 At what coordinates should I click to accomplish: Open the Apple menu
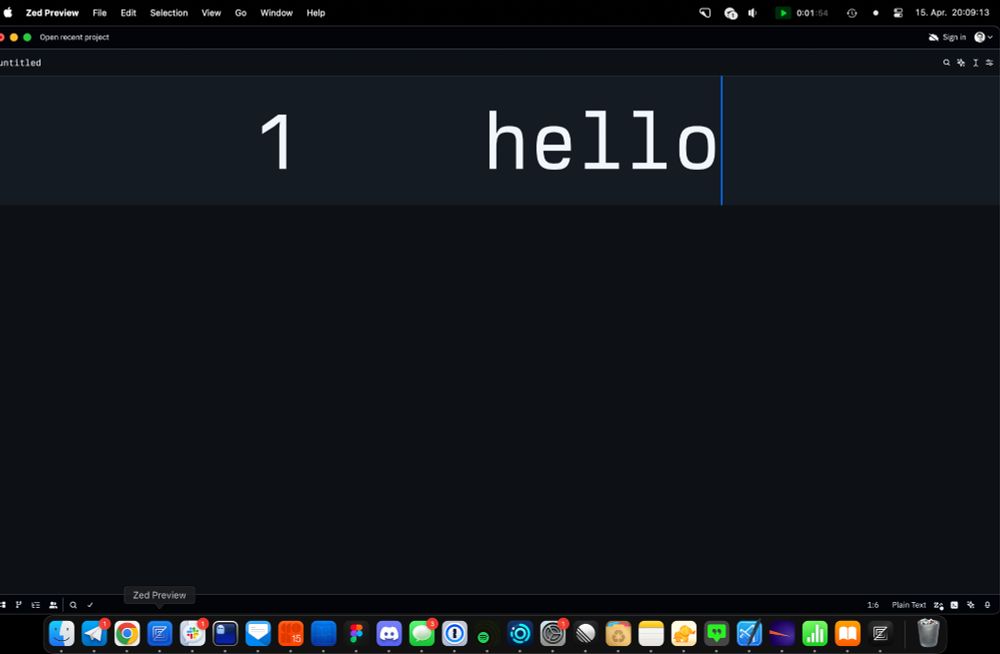[x=8, y=13]
